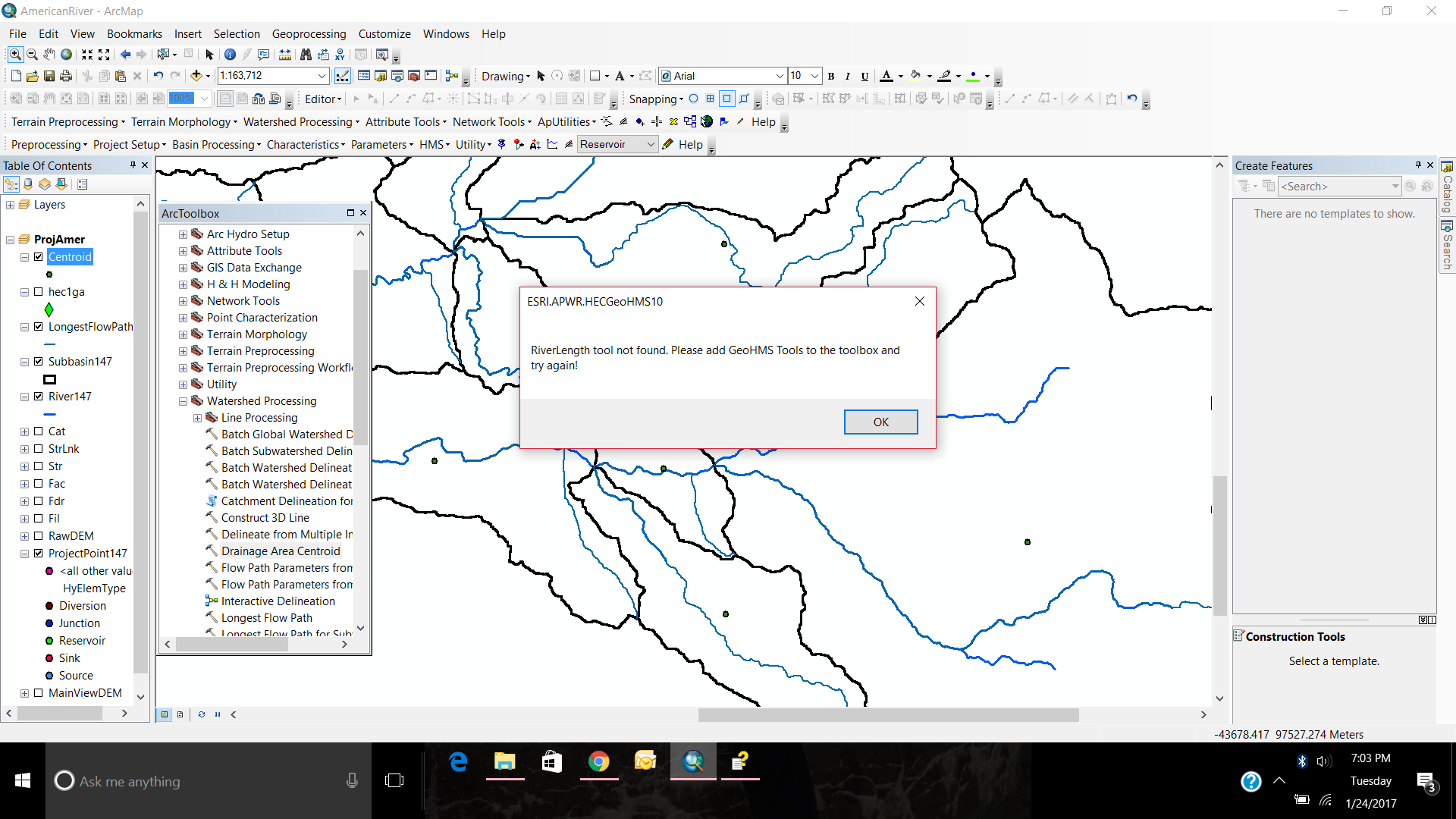The width and height of the screenshot is (1456, 819).
Task: Expand the Network Tools toolbox
Action: click(183, 301)
